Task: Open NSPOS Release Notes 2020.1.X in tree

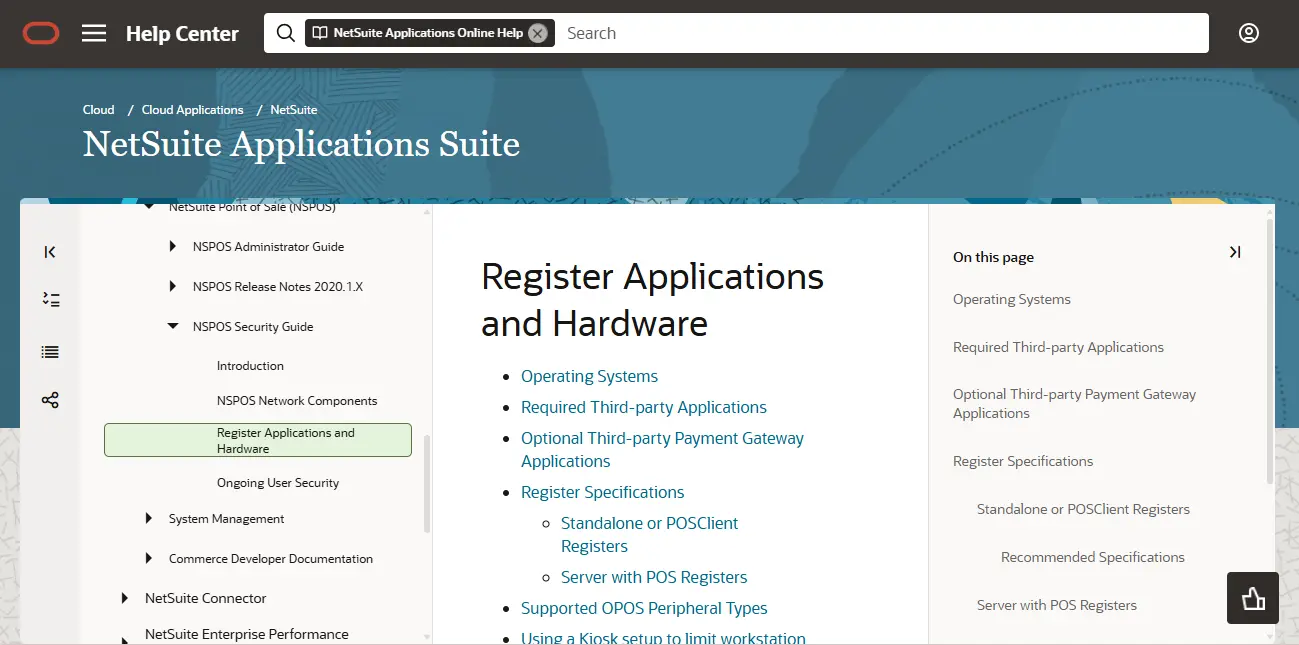Action: point(278,287)
